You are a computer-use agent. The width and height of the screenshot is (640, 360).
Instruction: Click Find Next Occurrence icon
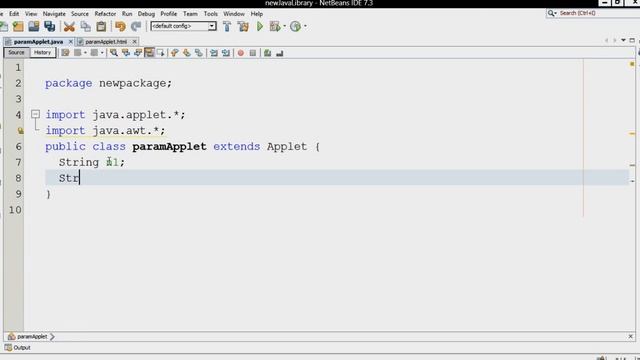point(138,53)
